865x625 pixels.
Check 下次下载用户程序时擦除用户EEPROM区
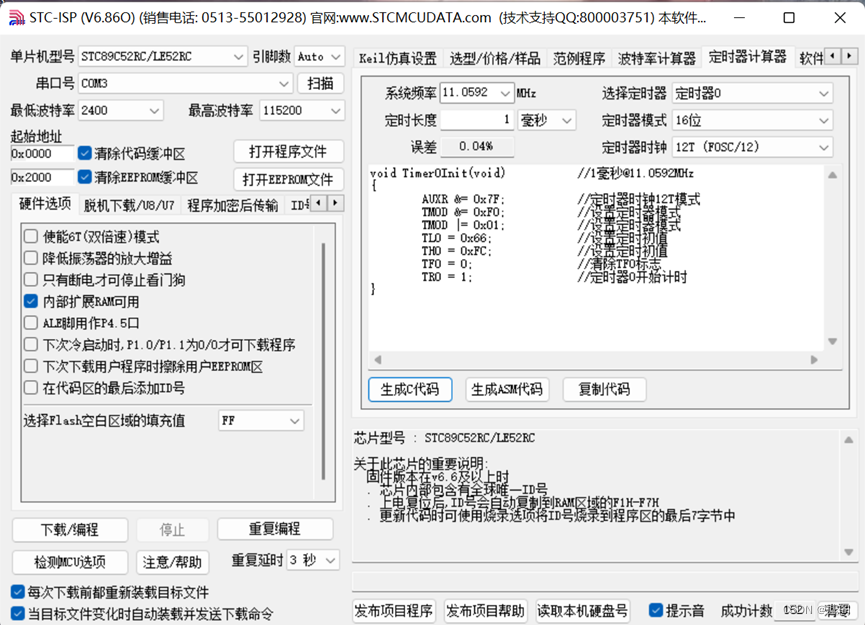pyautogui.click(x=31, y=366)
